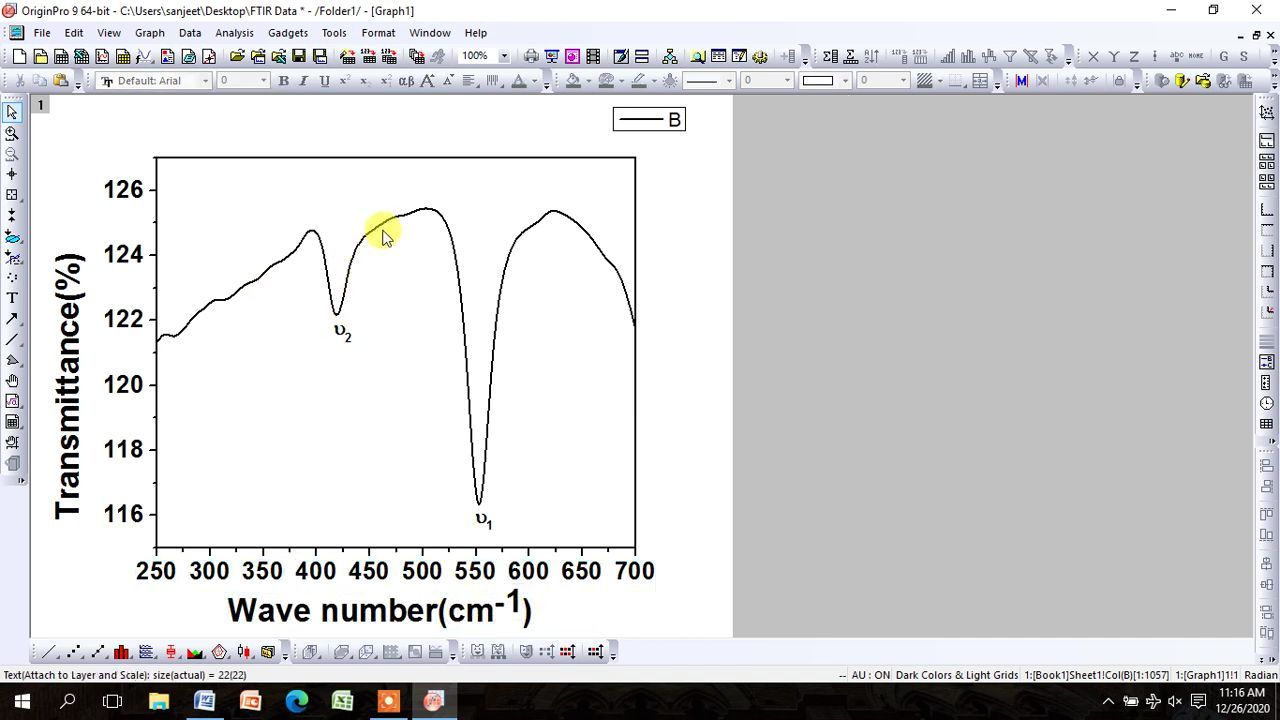
Task: Select the Transmittance(%) axis title
Action: tap(68, 386)
